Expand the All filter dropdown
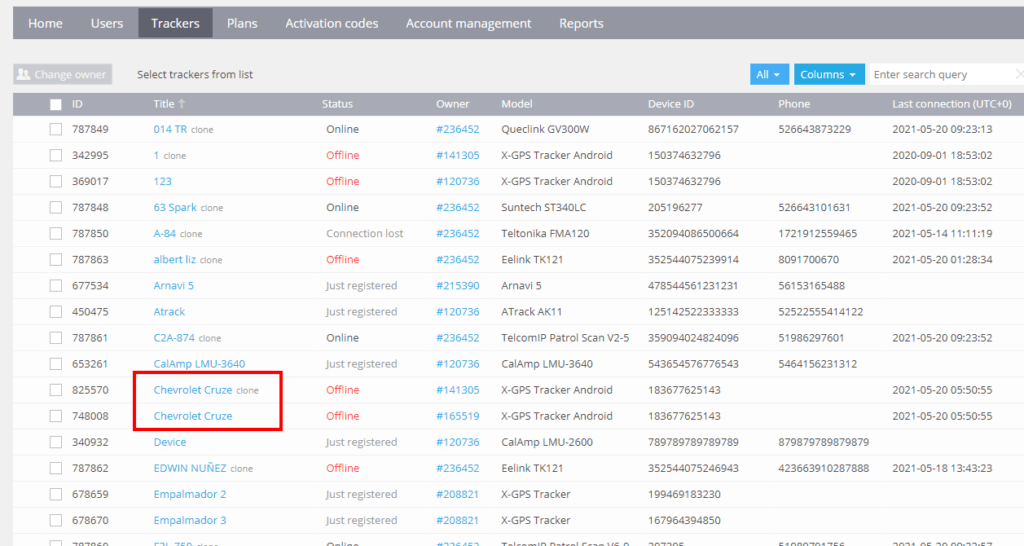The image size is (1024, 546). click(769, 74)
